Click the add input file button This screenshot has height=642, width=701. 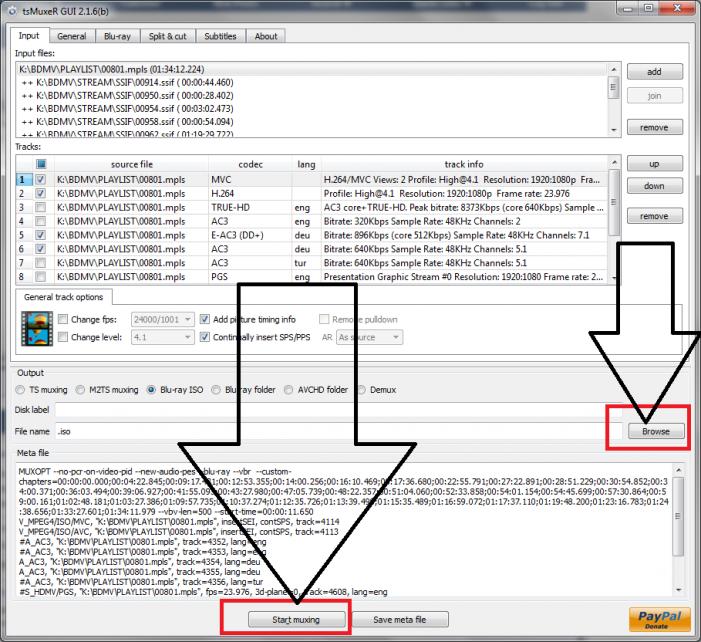click(x=655, y=72)
